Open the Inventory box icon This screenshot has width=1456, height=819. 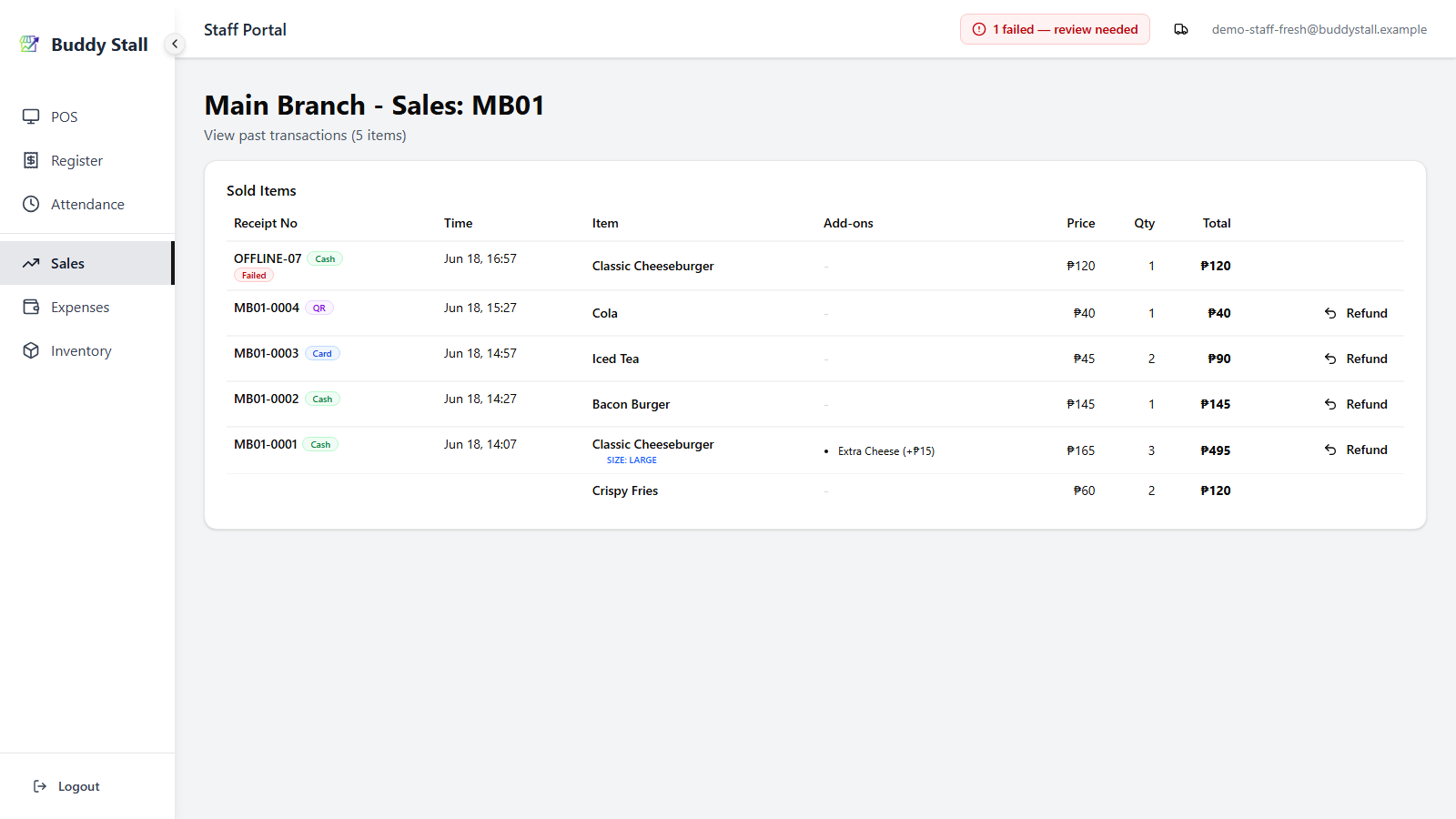point(31,350)
